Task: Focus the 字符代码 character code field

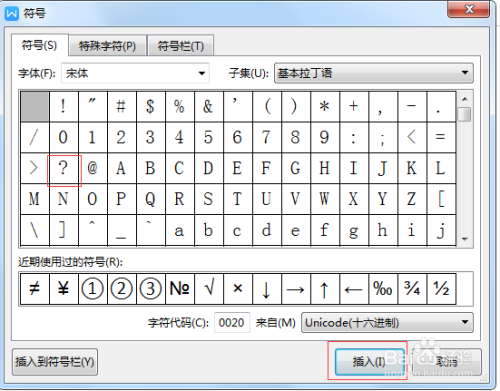Action: [232, 322]
